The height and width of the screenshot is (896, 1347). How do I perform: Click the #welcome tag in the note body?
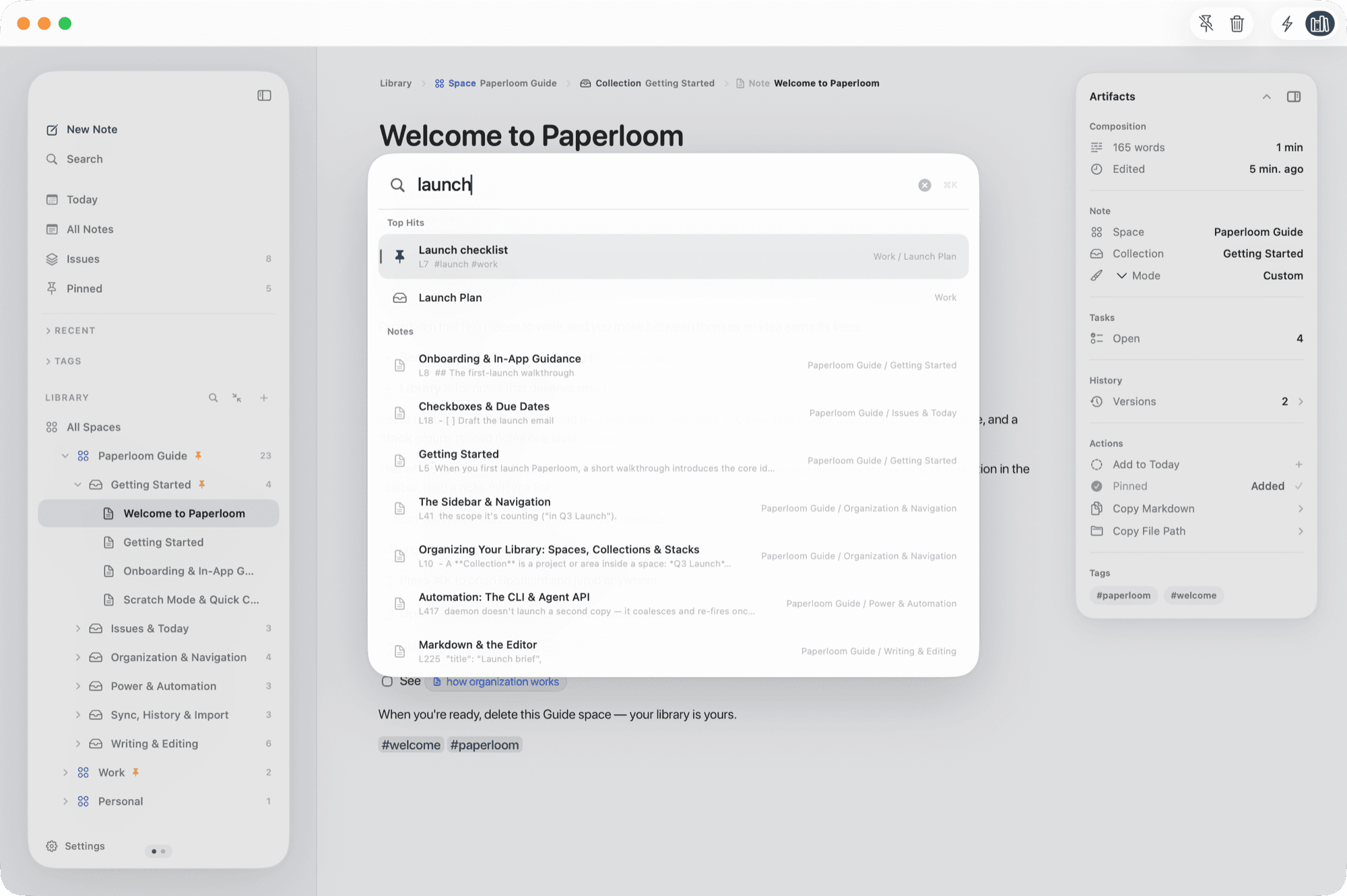(x=411, y=745)
